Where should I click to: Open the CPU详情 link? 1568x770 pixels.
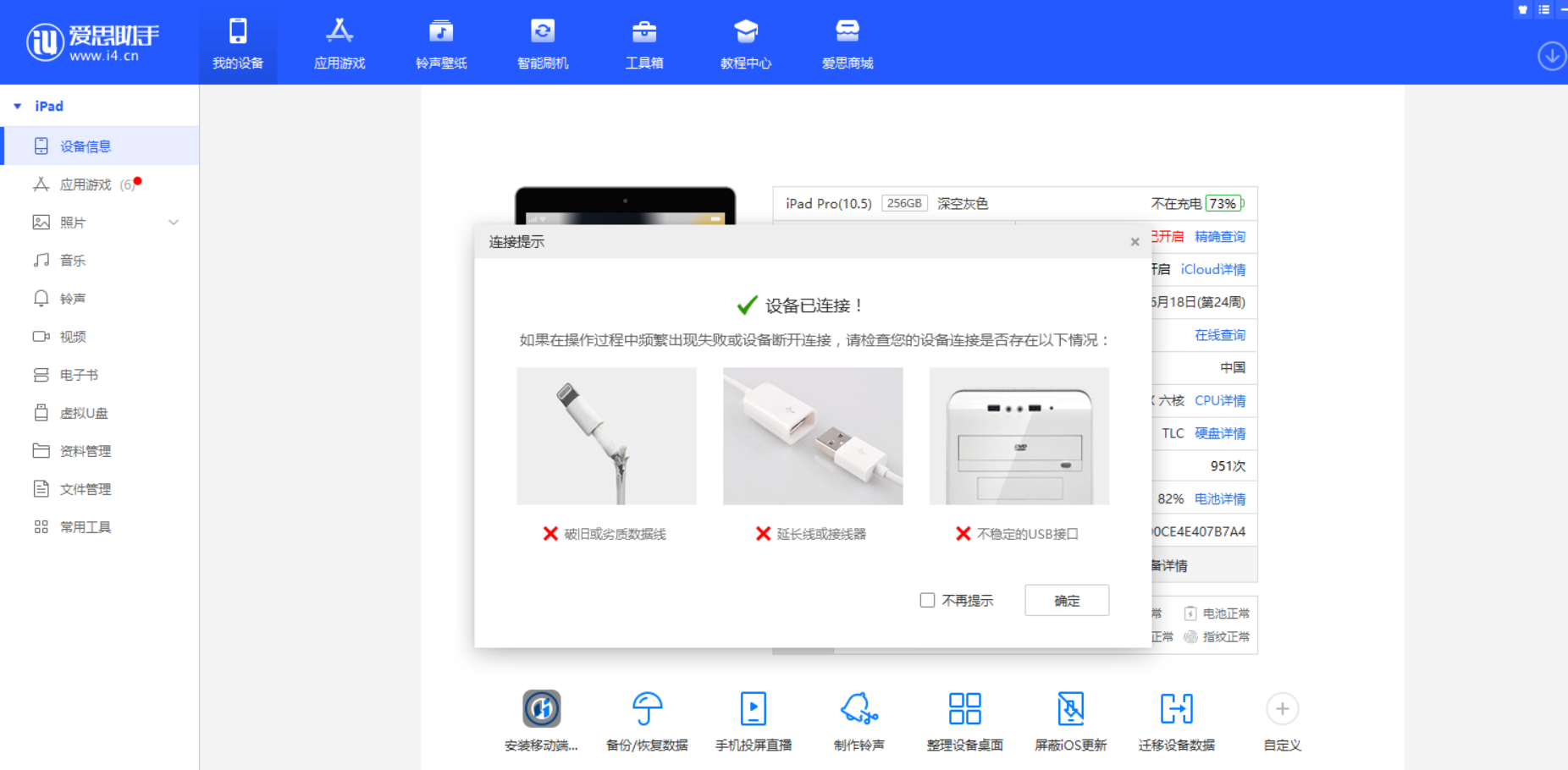[1220, 400]
